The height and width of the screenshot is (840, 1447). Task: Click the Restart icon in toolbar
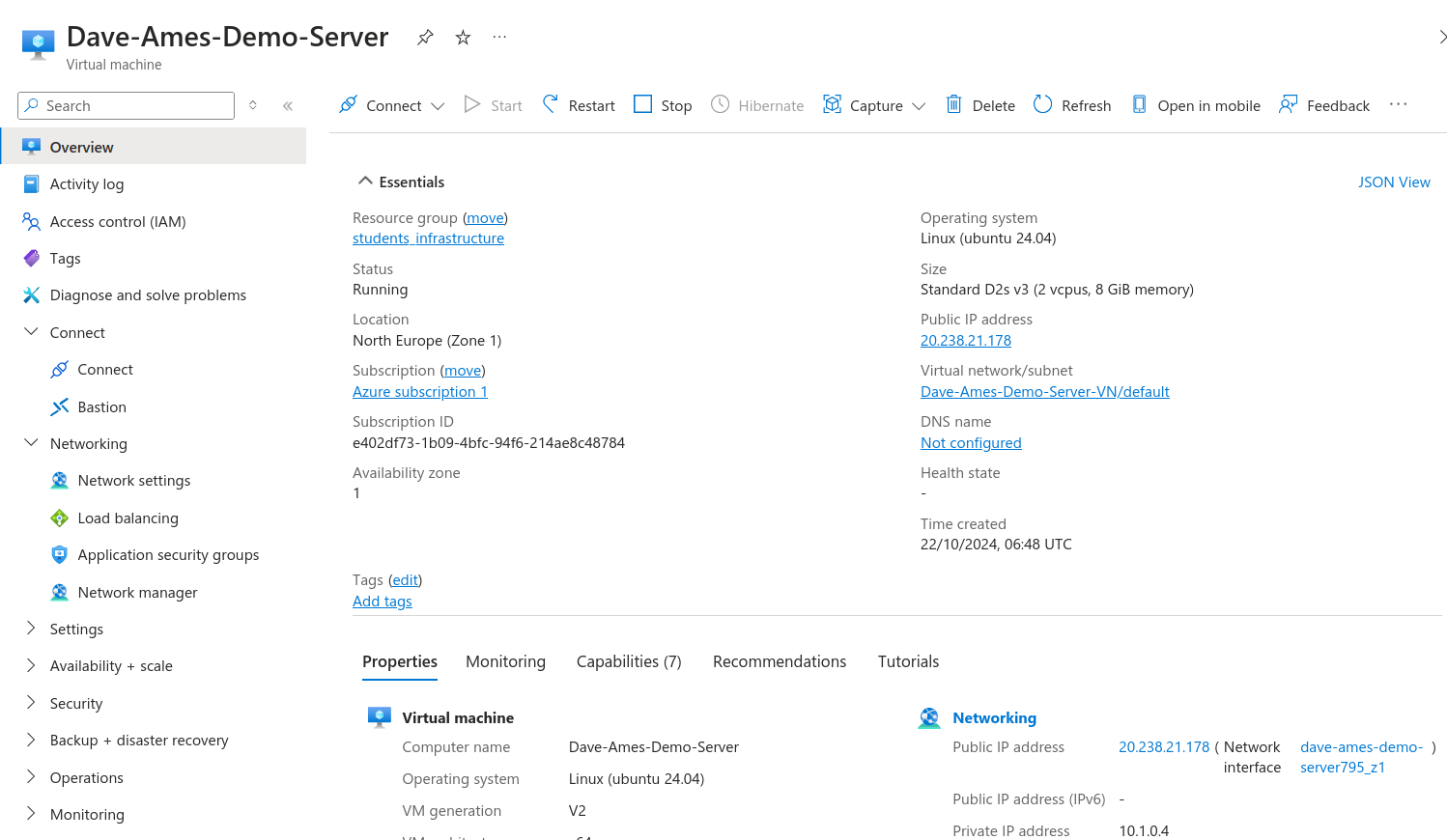pos(551,104)
